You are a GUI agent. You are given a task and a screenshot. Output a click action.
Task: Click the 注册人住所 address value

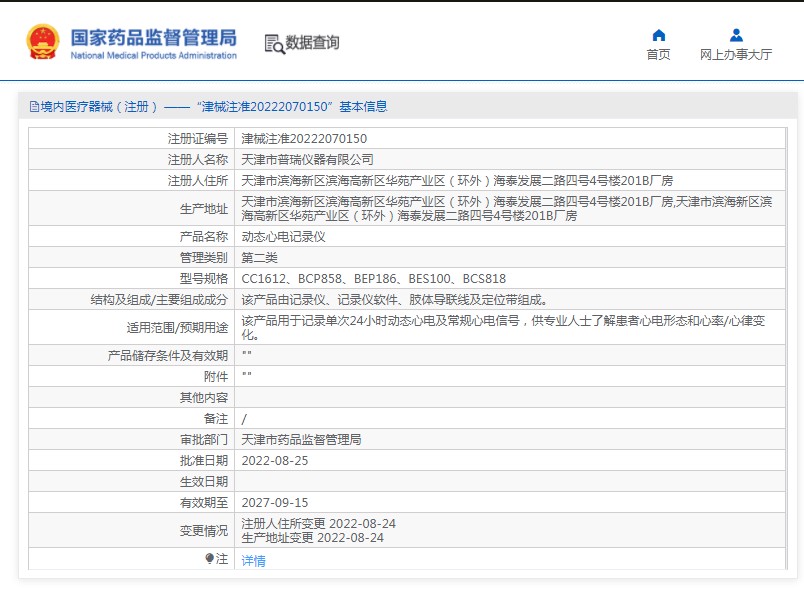pyautogui.click(x=457, y=181)
